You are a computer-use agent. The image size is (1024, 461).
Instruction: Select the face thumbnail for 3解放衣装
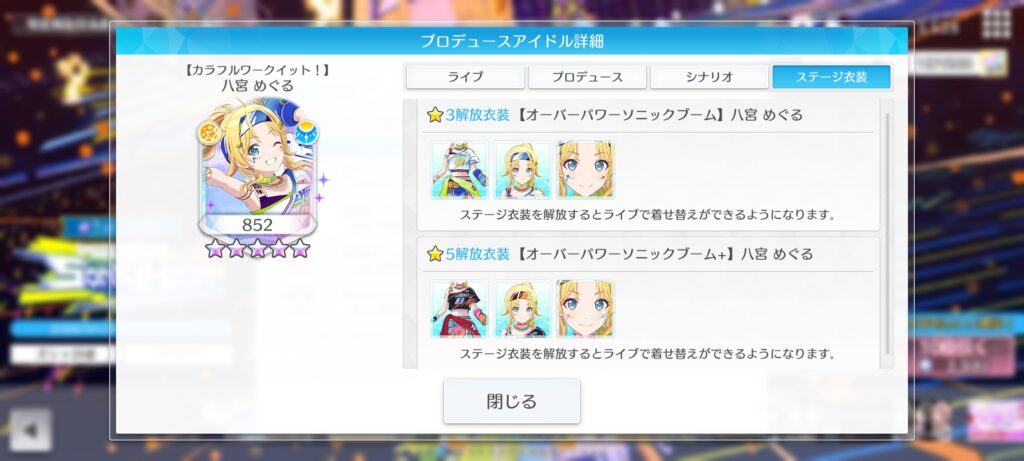pos(586,170)
